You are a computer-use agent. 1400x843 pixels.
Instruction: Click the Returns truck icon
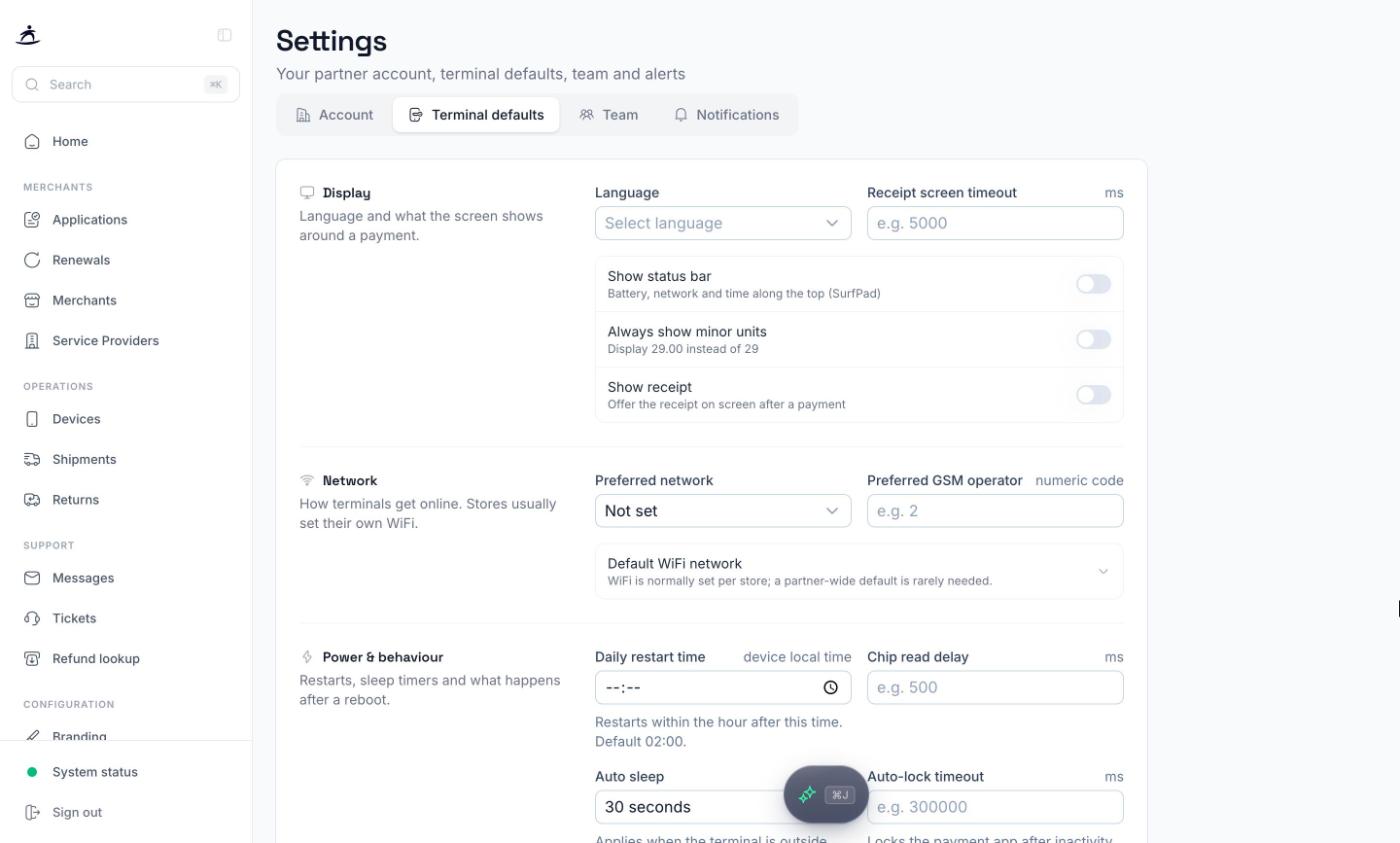pos(32,500)
